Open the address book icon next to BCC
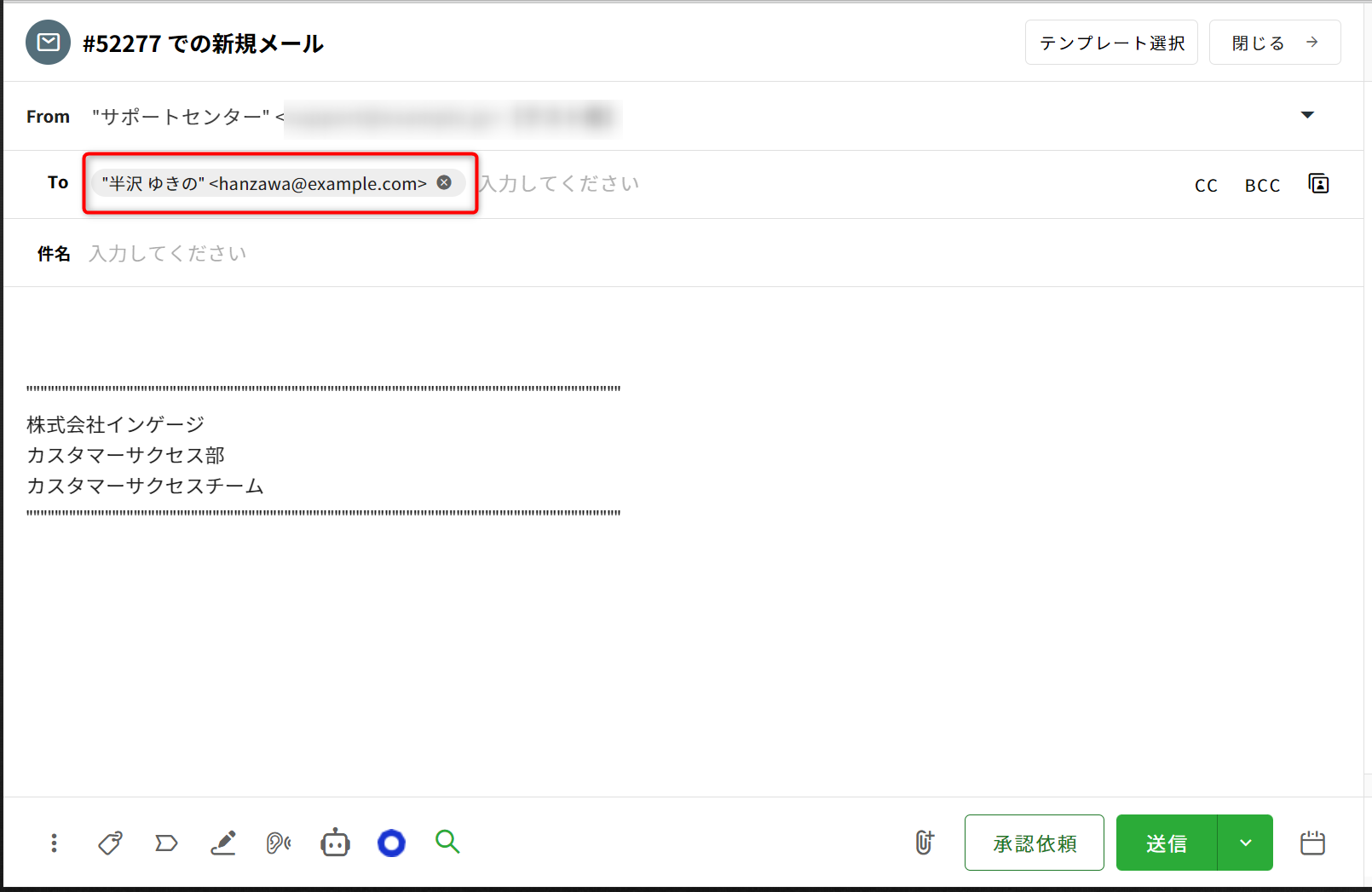The image size is (1372, 892). (1318, 184)
